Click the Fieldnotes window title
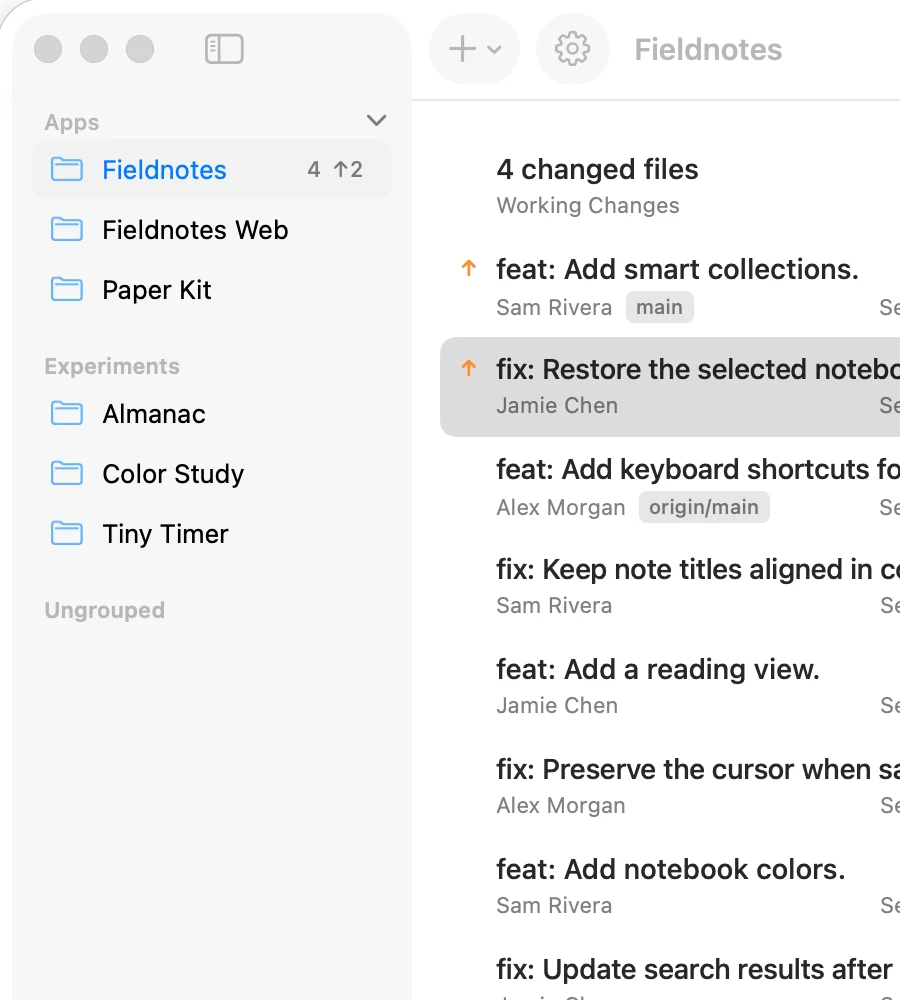Screen dimensions: 900x1000 point(708,50)
